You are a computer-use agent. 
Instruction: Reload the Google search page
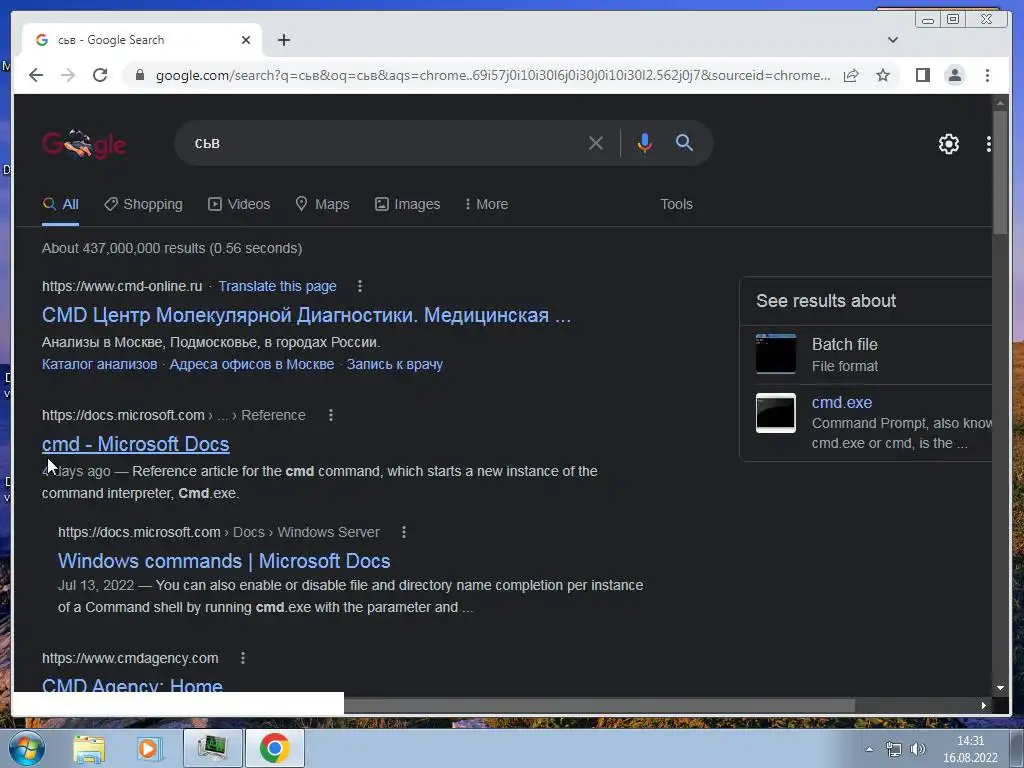(x=100, y=75)
